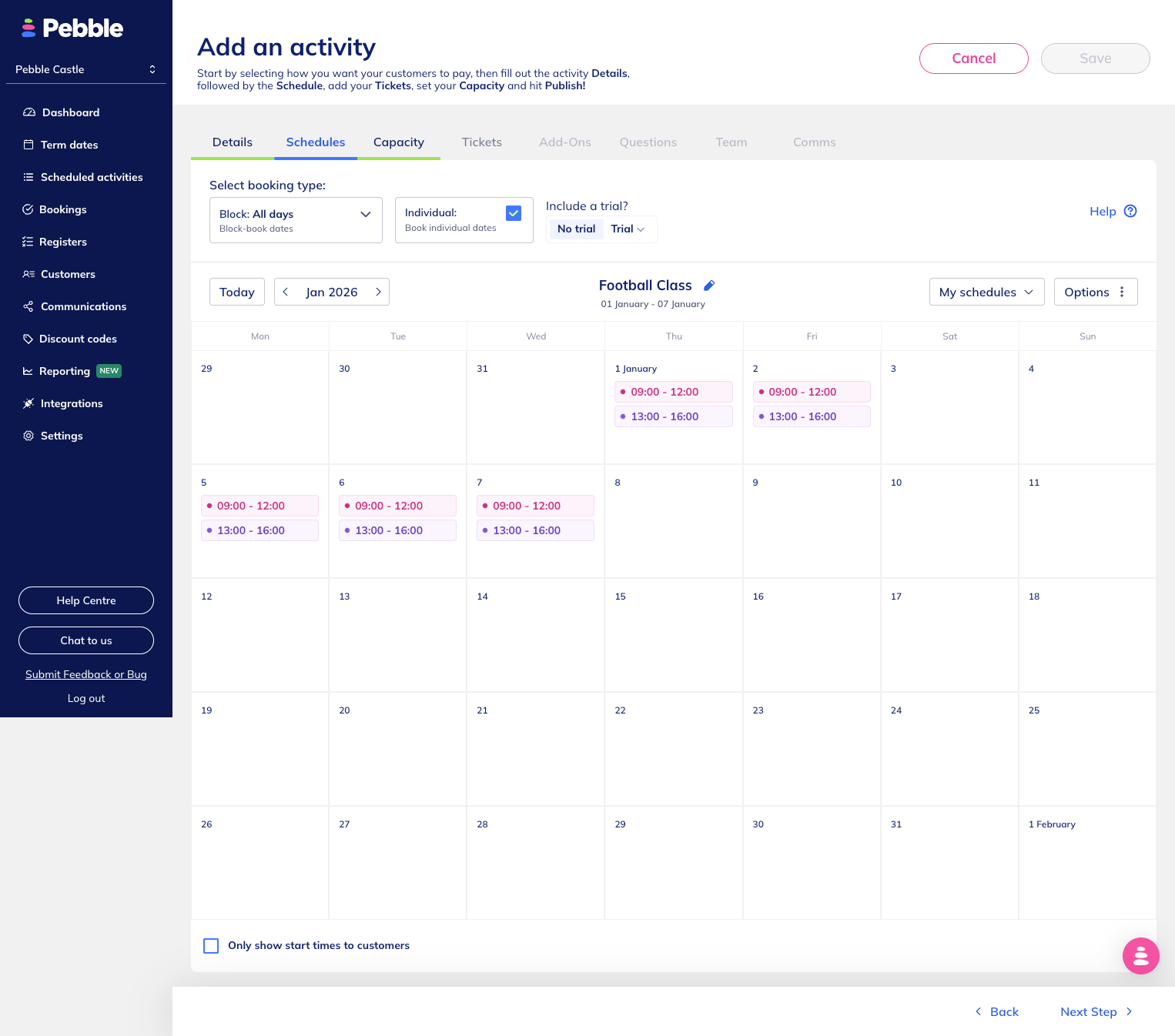1175x1036 pixels.
Task: Click the Cancel button
Action: [x=973, y=58]
